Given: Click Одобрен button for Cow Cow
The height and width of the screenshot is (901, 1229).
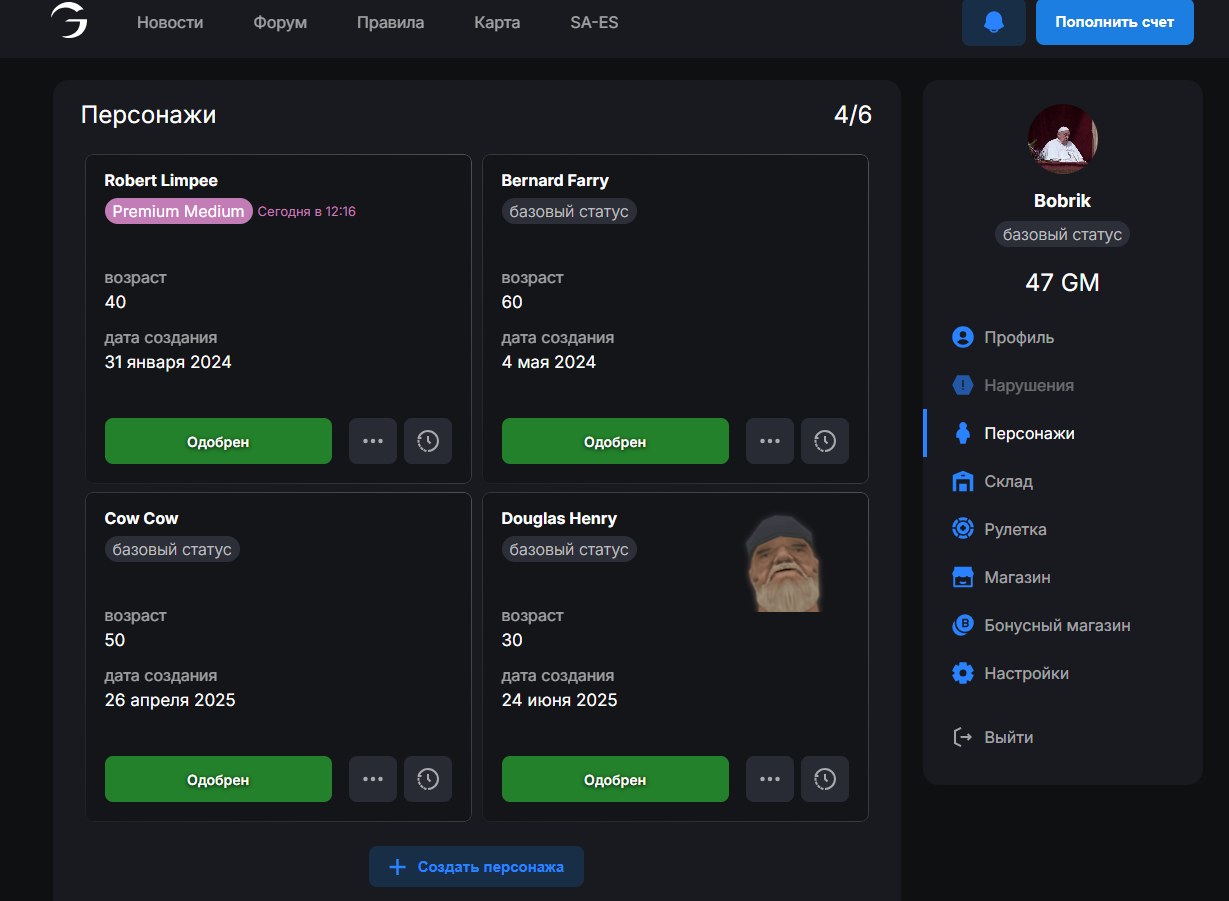Looking at the screenshot, I should [218, 779].
